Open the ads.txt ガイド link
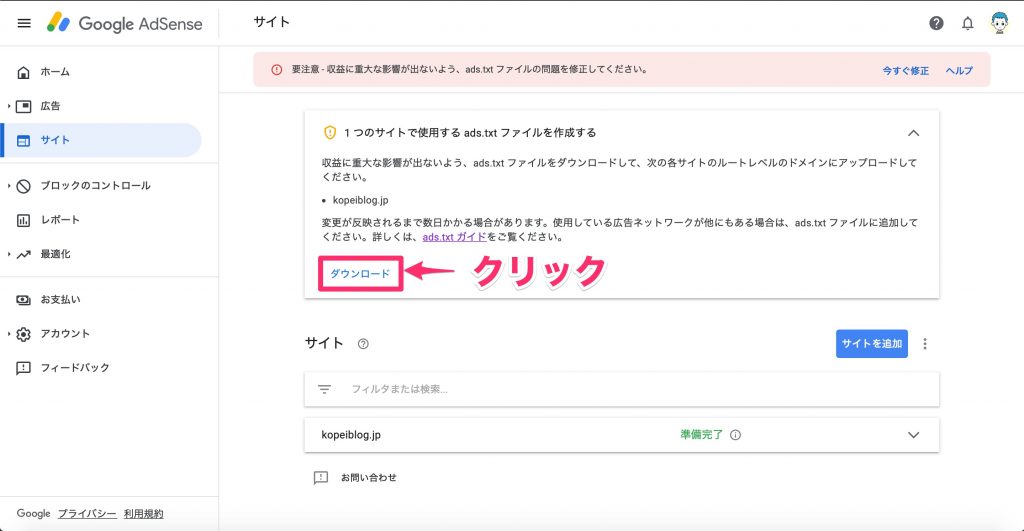 point(454,237)
